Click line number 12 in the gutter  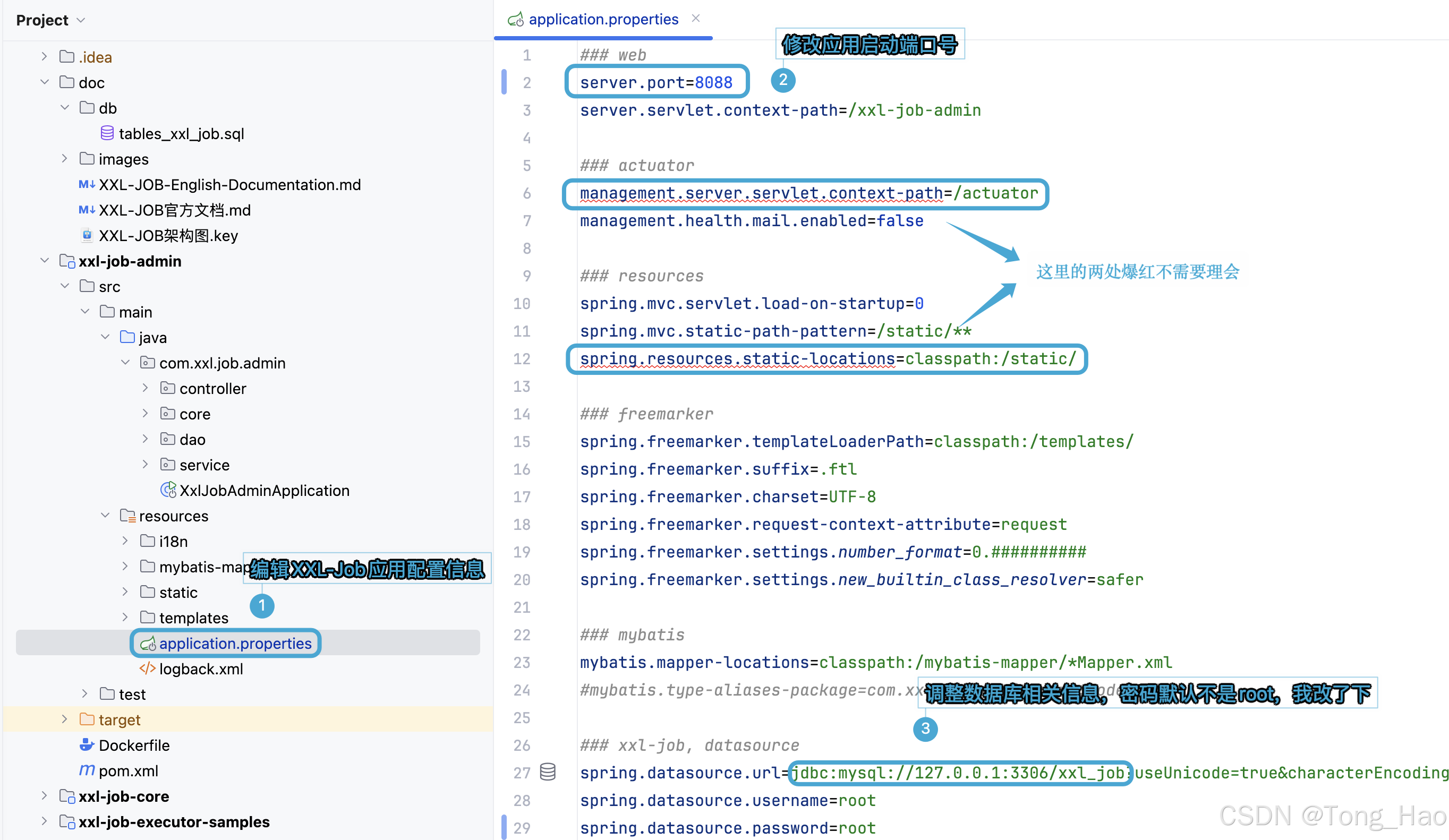pos(522,359)
